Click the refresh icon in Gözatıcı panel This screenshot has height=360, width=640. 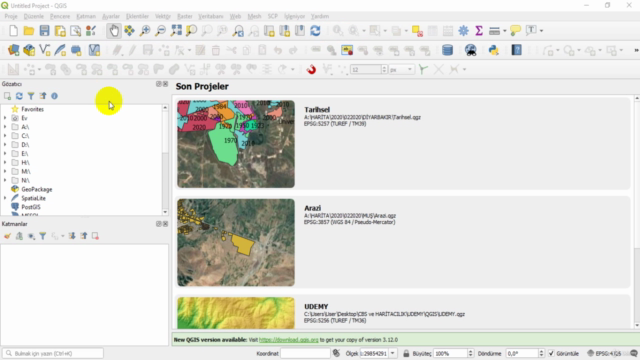19,96
